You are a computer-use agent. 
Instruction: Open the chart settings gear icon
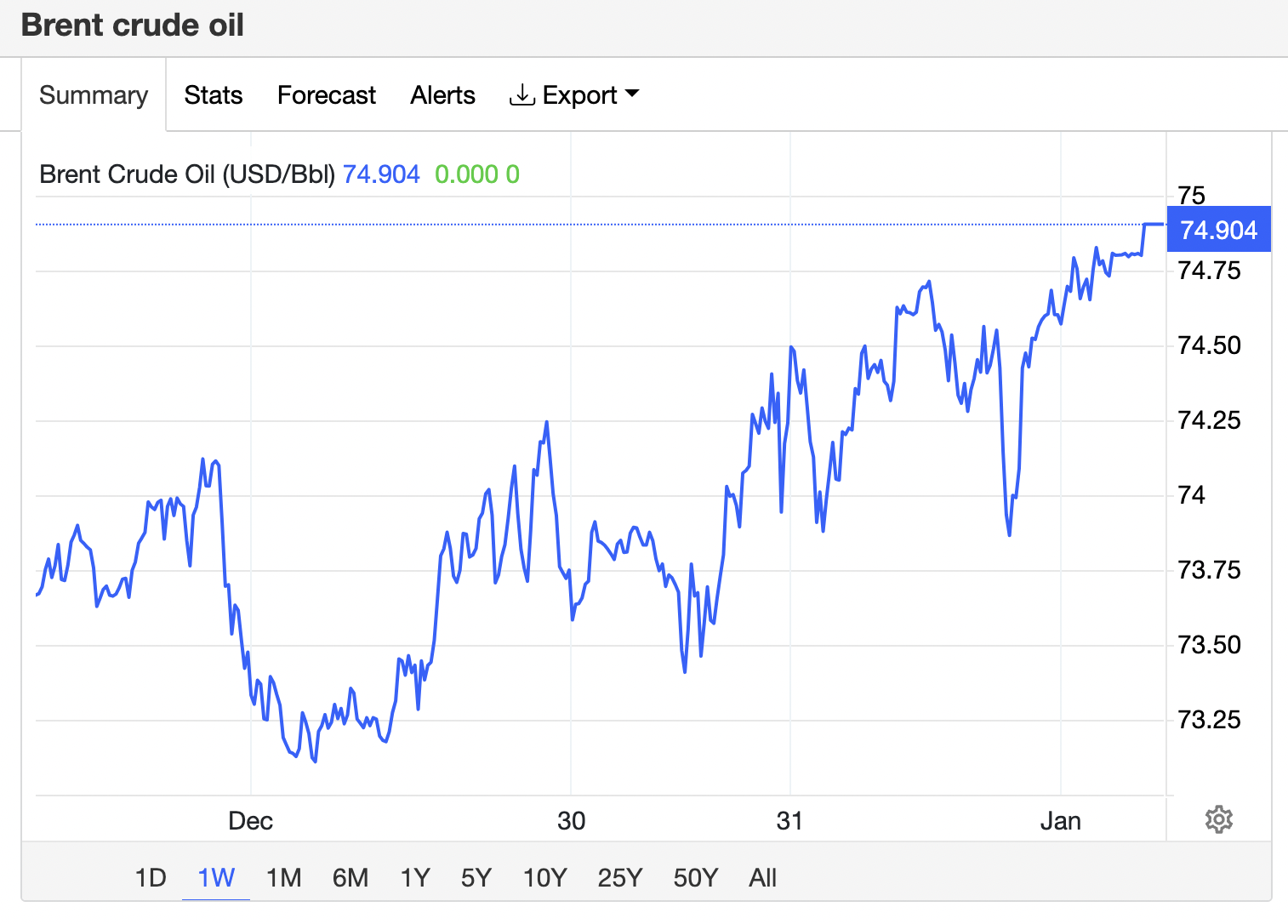1219,819
